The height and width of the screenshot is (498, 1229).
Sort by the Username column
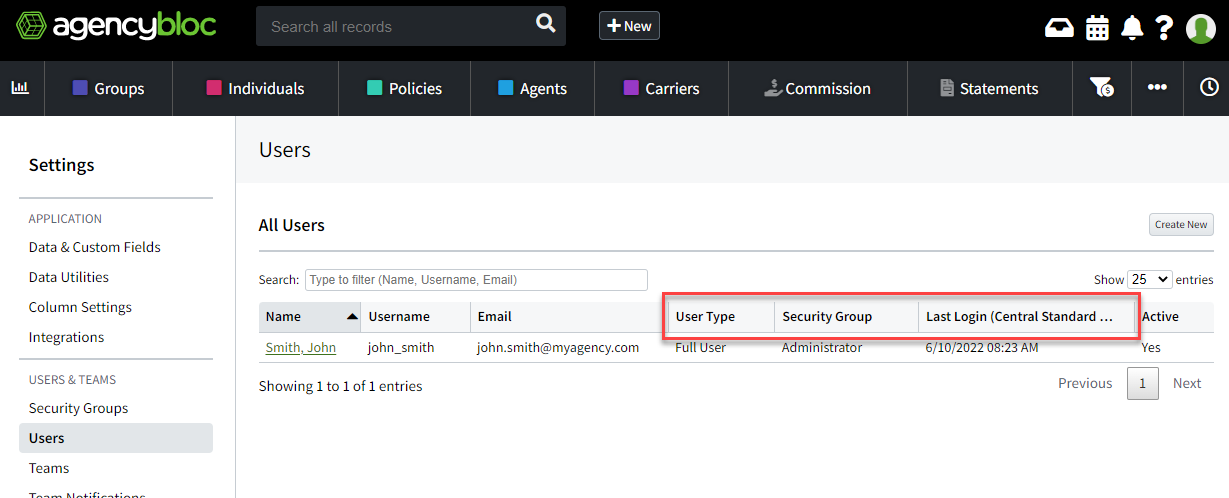pos(415,316)
